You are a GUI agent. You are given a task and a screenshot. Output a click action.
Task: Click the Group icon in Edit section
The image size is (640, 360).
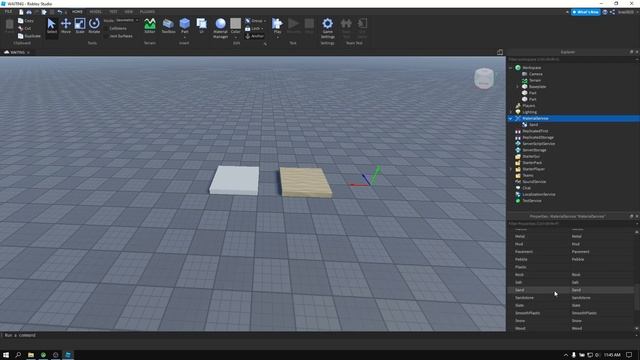tap(248, 20)
